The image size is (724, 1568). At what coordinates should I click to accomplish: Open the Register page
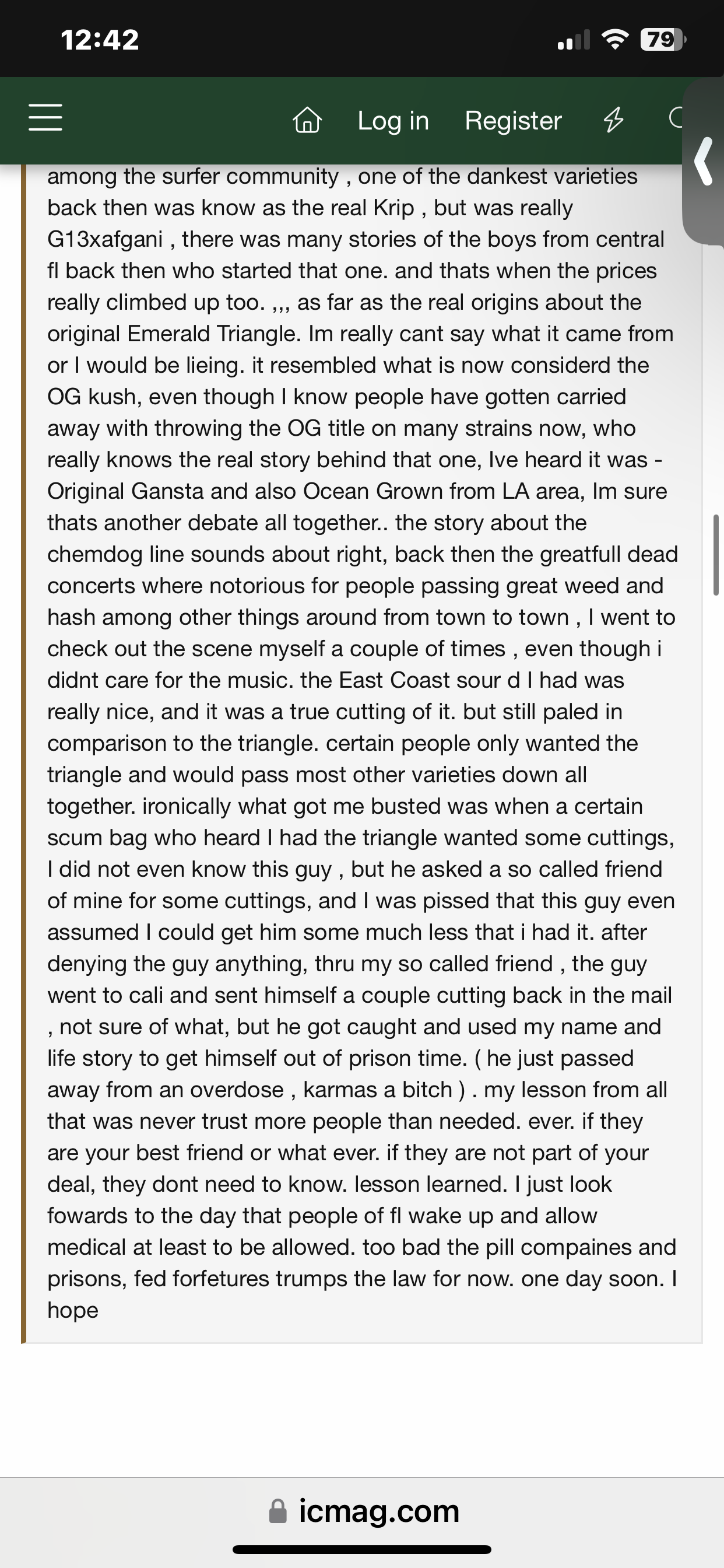point(513,121)
